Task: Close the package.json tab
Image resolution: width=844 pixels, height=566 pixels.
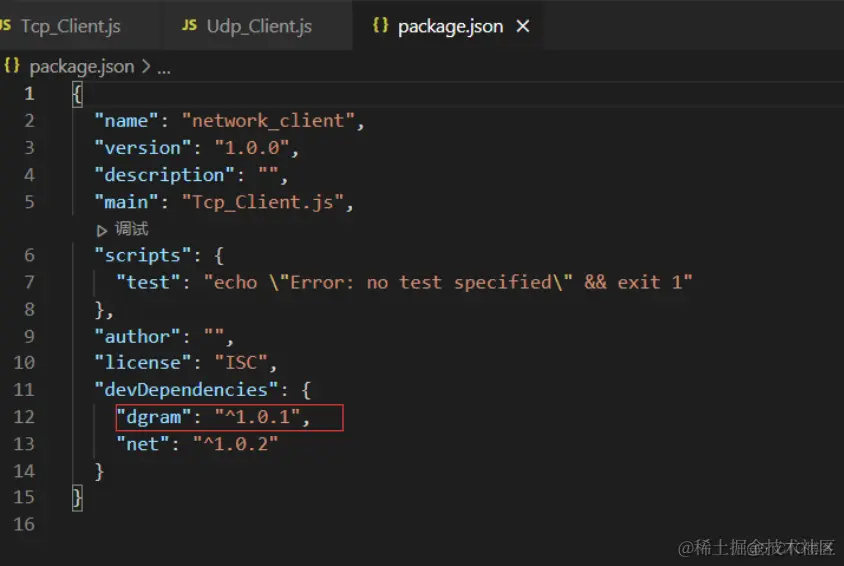Action: [523, 26]
